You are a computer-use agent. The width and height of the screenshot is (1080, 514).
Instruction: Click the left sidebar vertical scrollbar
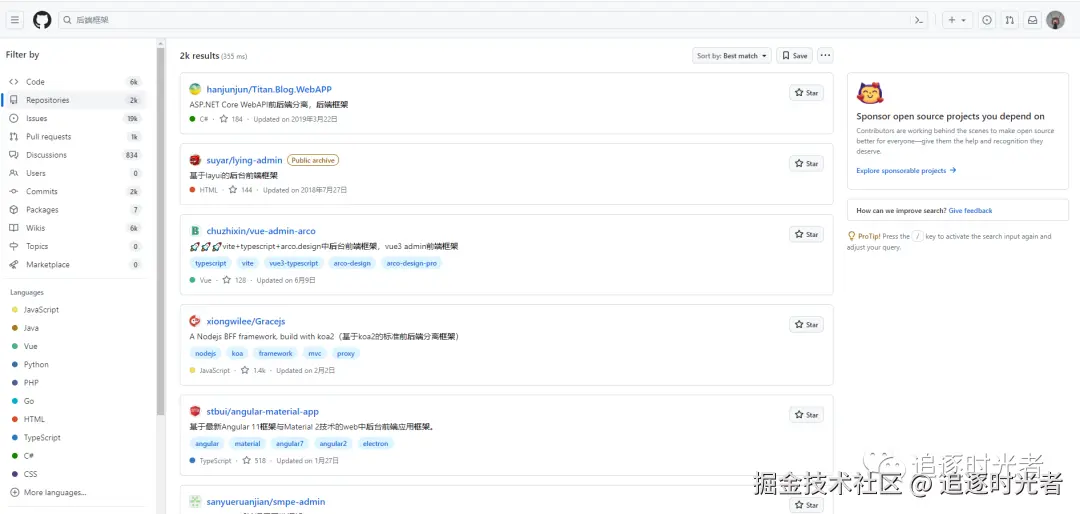coord(161,231)
